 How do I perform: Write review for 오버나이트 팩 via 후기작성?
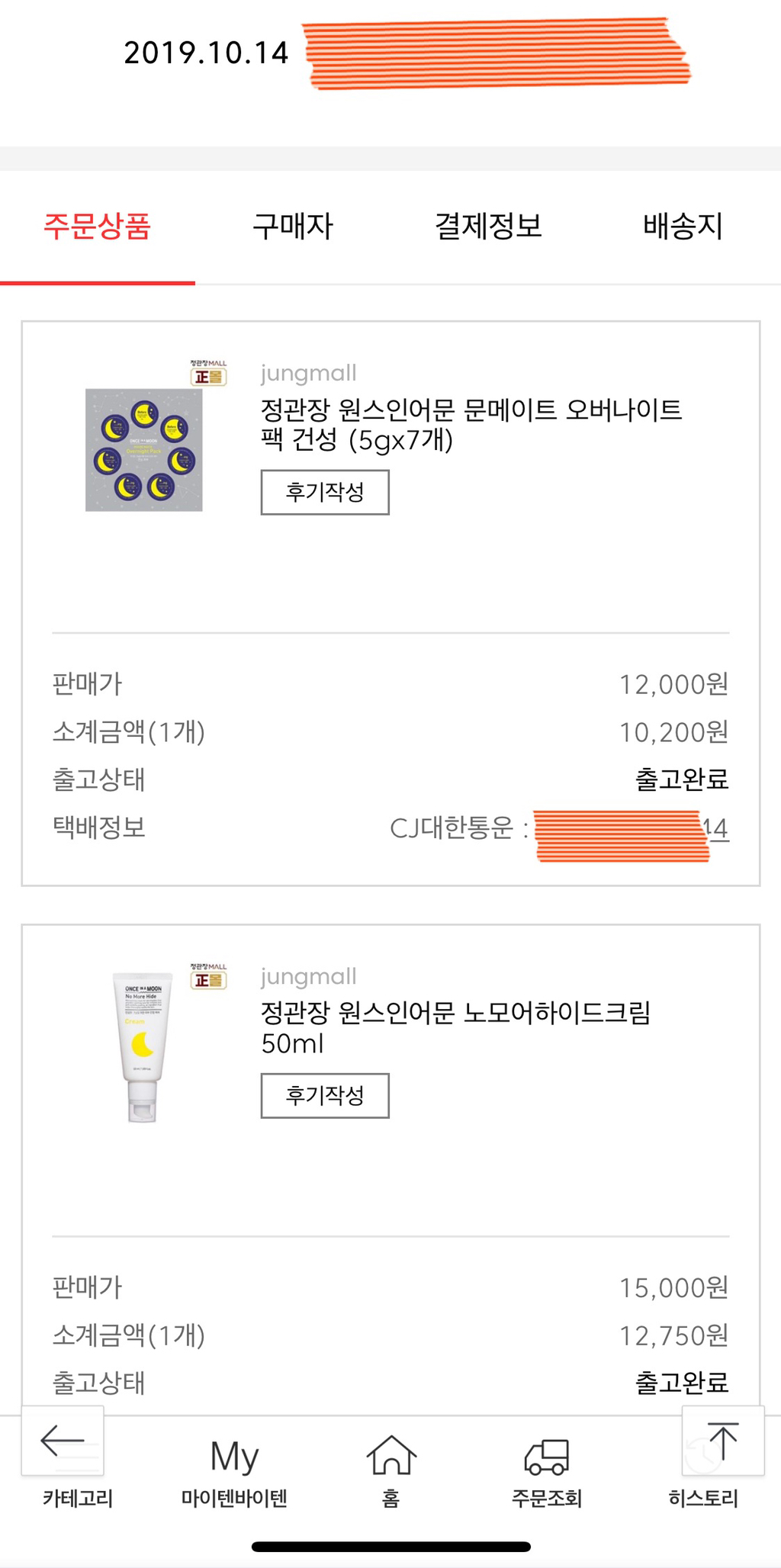click(x=325, y=493)
